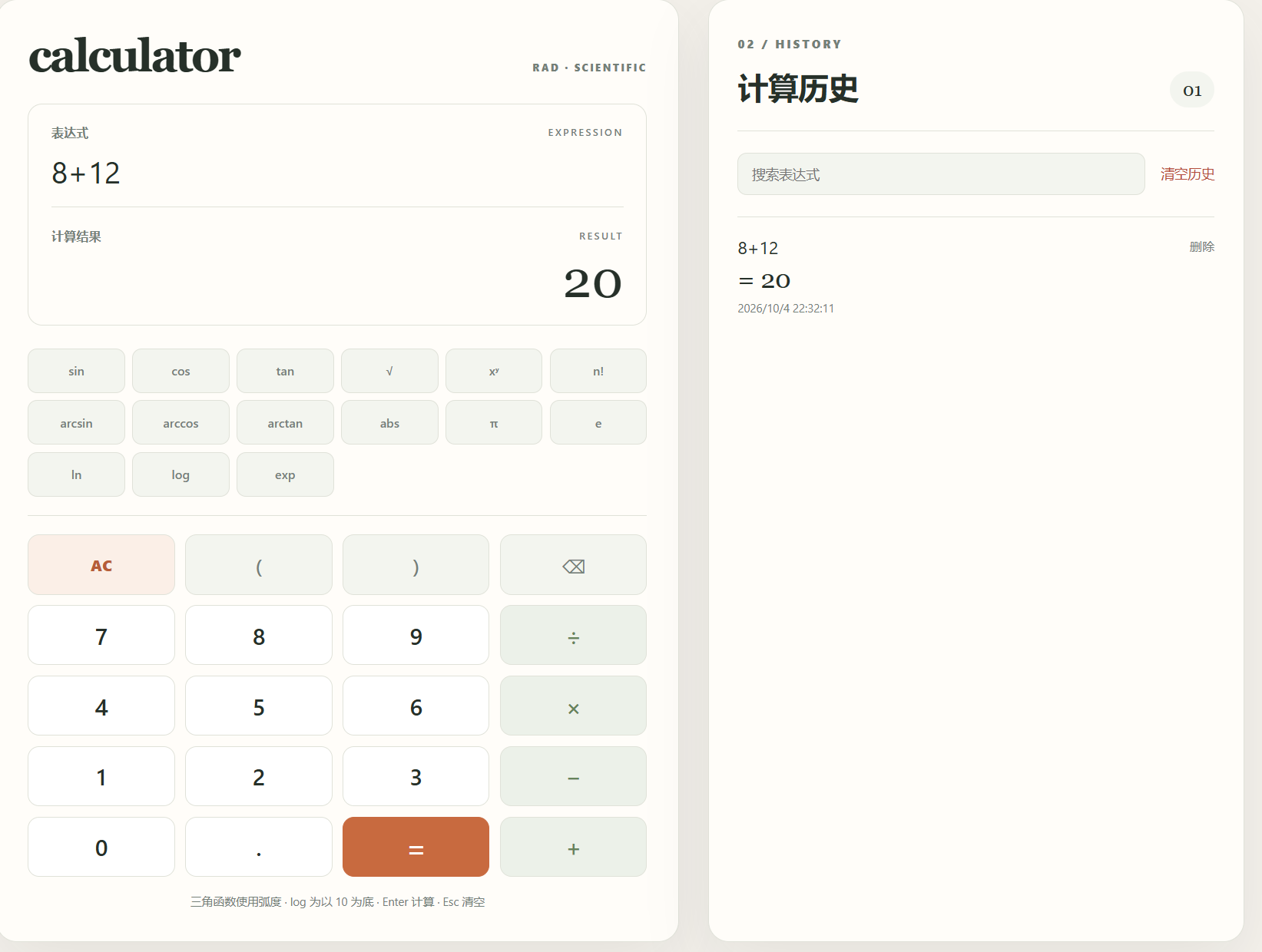The image size is (1262, 952).
Task: Insert the arctan function
Action: [x=285, y=423]
